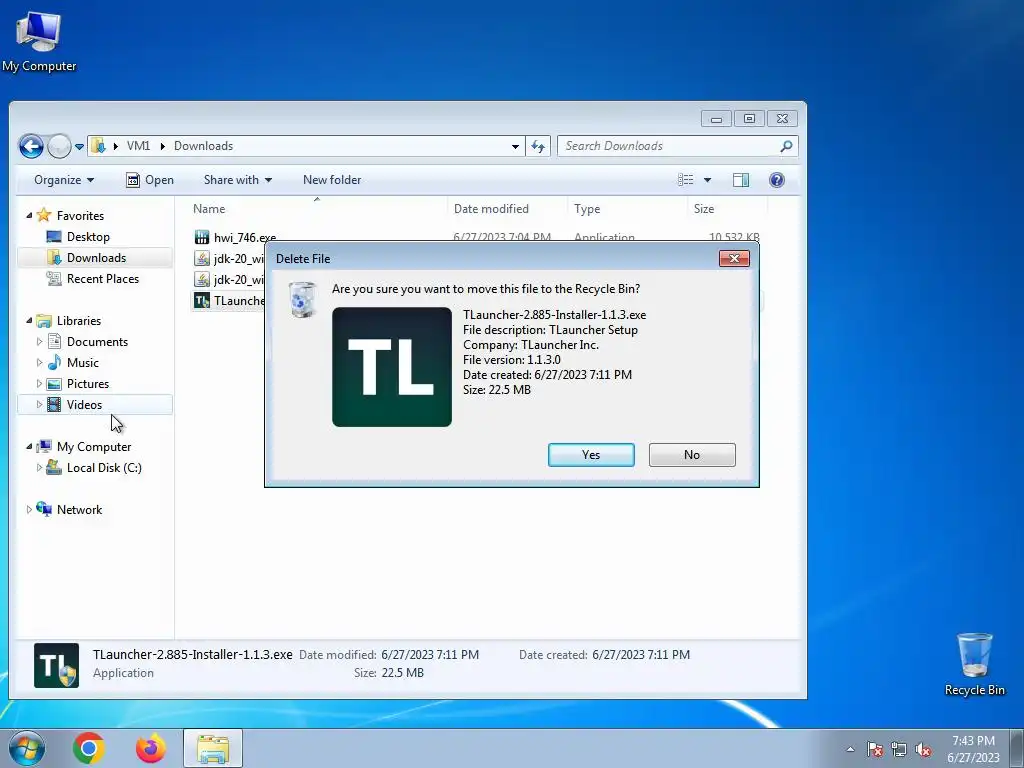This screenshot has height=768, width=1024.
Task: Cancel deletion with the No button
Action: tap(692, 455)
